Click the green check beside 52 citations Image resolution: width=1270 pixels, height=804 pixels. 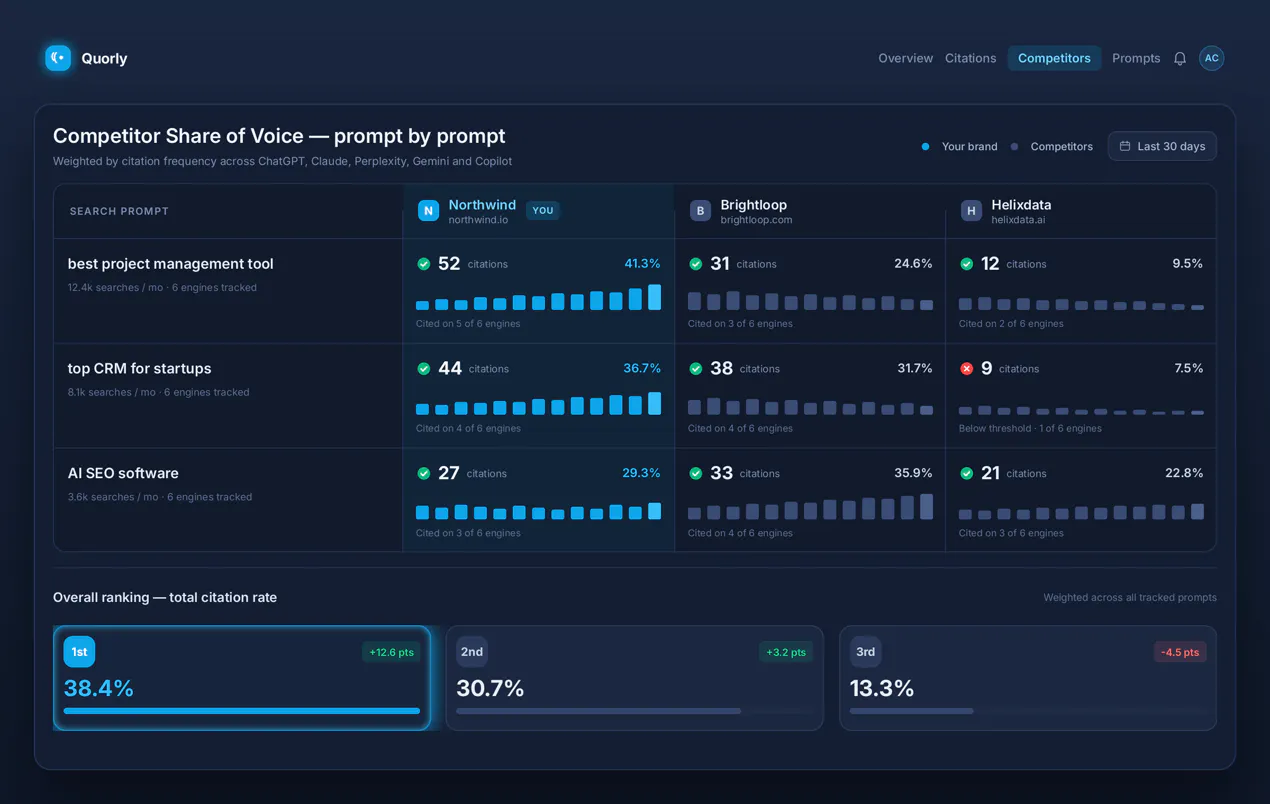[424, 264]
